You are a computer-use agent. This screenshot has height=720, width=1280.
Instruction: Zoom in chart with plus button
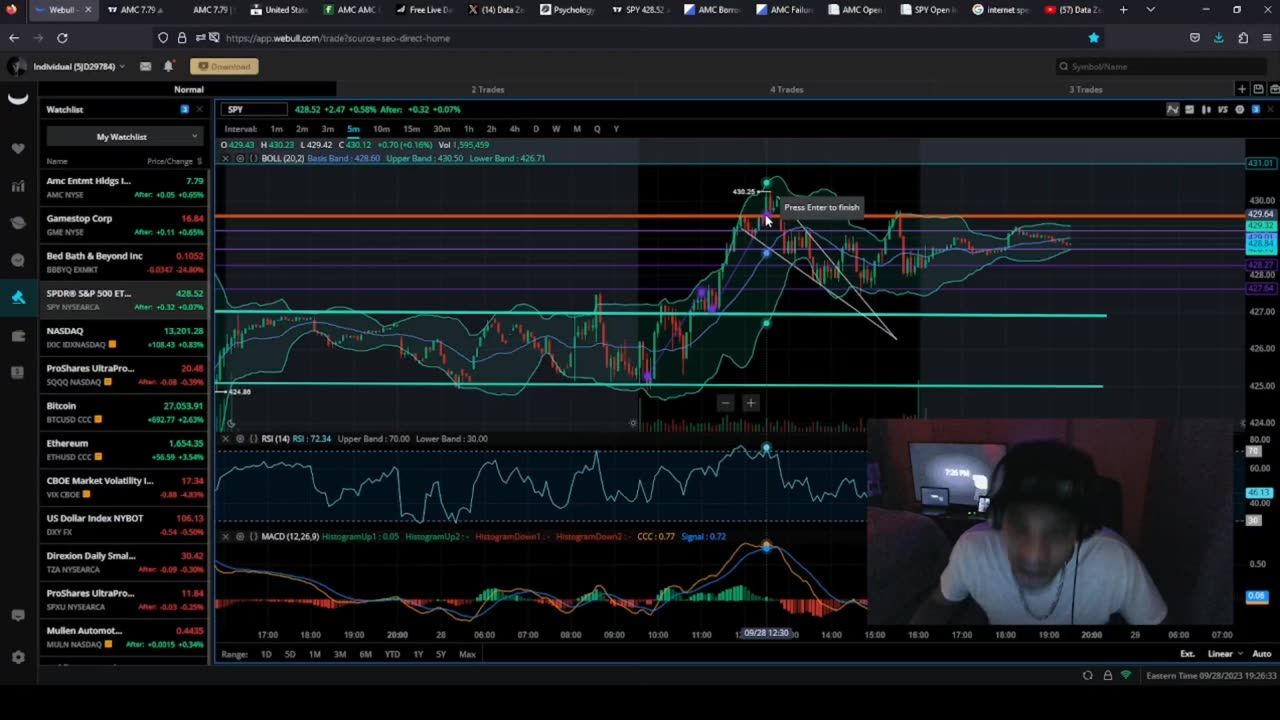coord(751,403)
